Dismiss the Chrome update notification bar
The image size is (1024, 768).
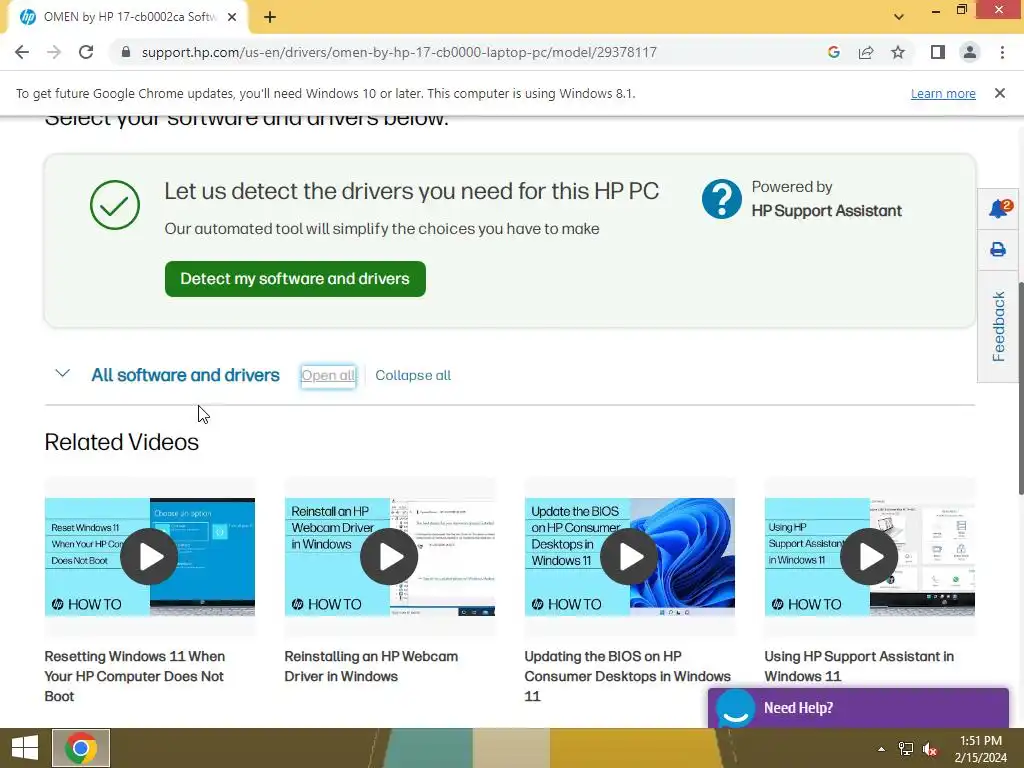(999, 93)
